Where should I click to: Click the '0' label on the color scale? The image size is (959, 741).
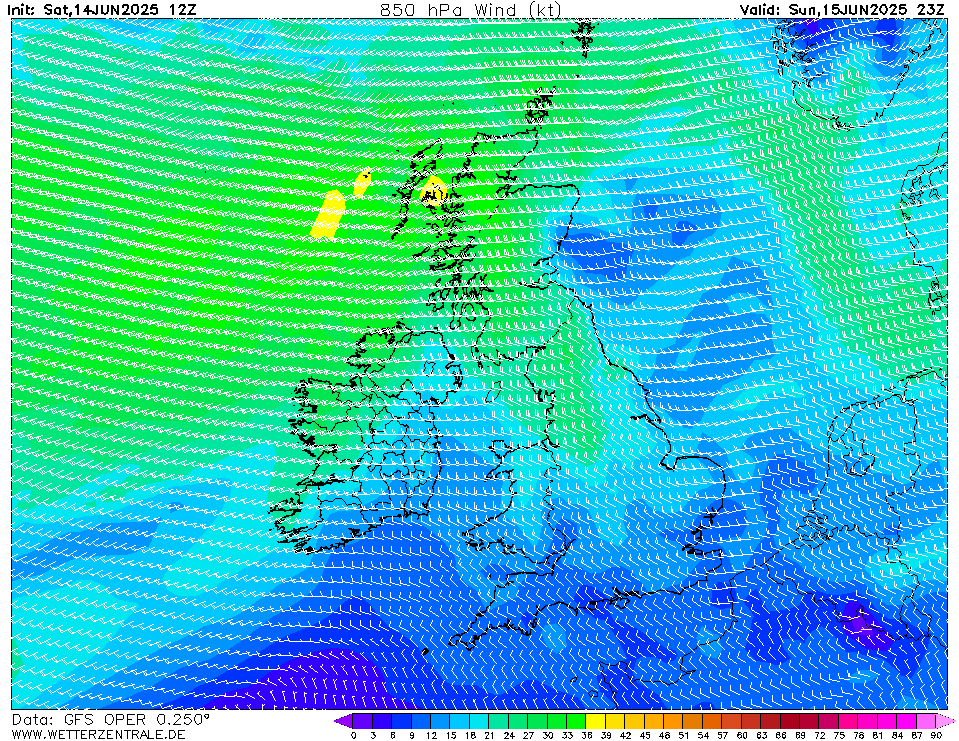pyautogui.click(x=354, y=735)
